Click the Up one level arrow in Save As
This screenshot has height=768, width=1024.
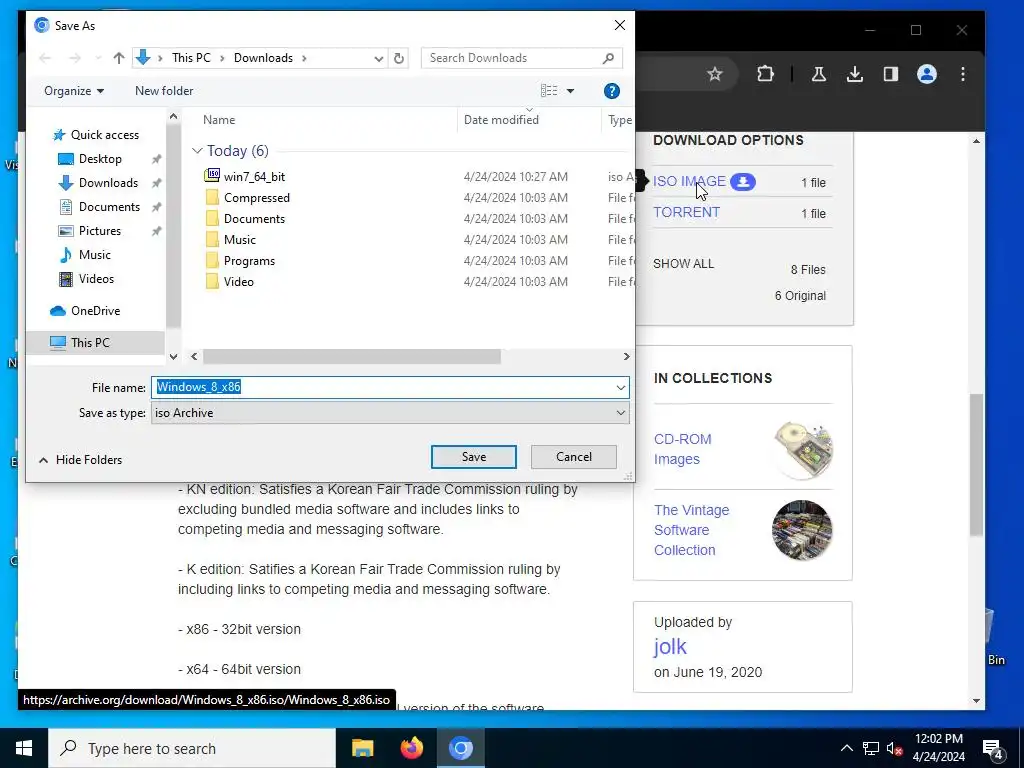118,58
